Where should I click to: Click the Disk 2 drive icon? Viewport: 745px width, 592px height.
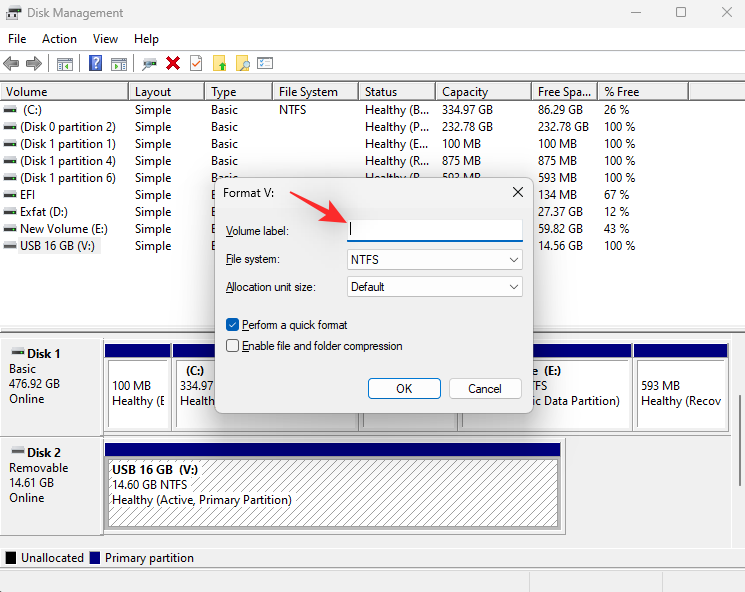[18, 451]
